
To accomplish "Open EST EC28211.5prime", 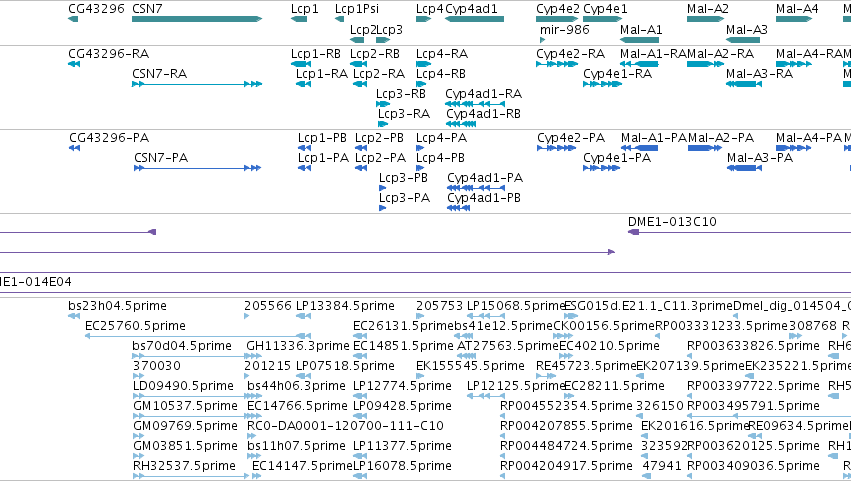I will [x=614, y=385].
